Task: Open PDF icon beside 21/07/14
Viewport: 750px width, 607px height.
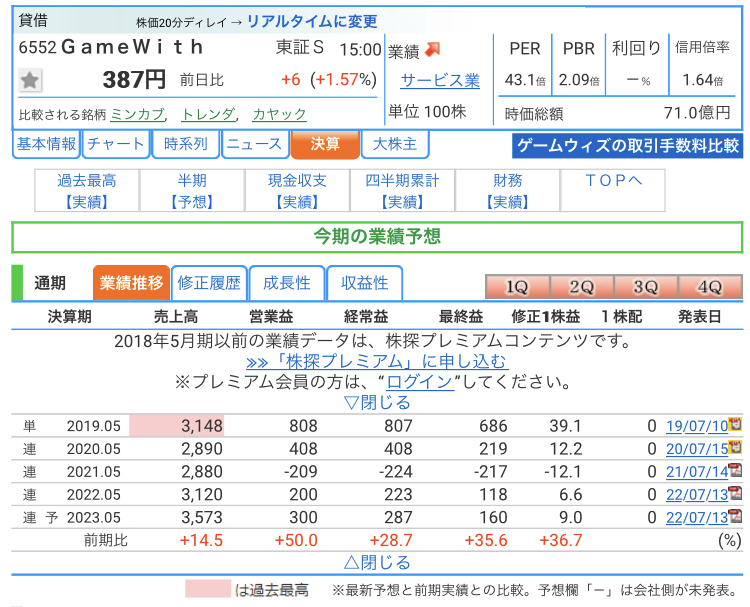Action: click(735, 470)
